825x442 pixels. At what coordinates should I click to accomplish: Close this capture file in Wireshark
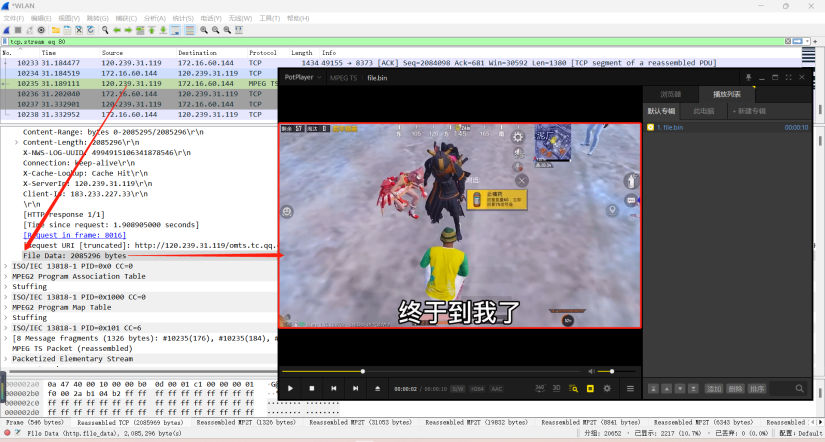tap(79, 30)
